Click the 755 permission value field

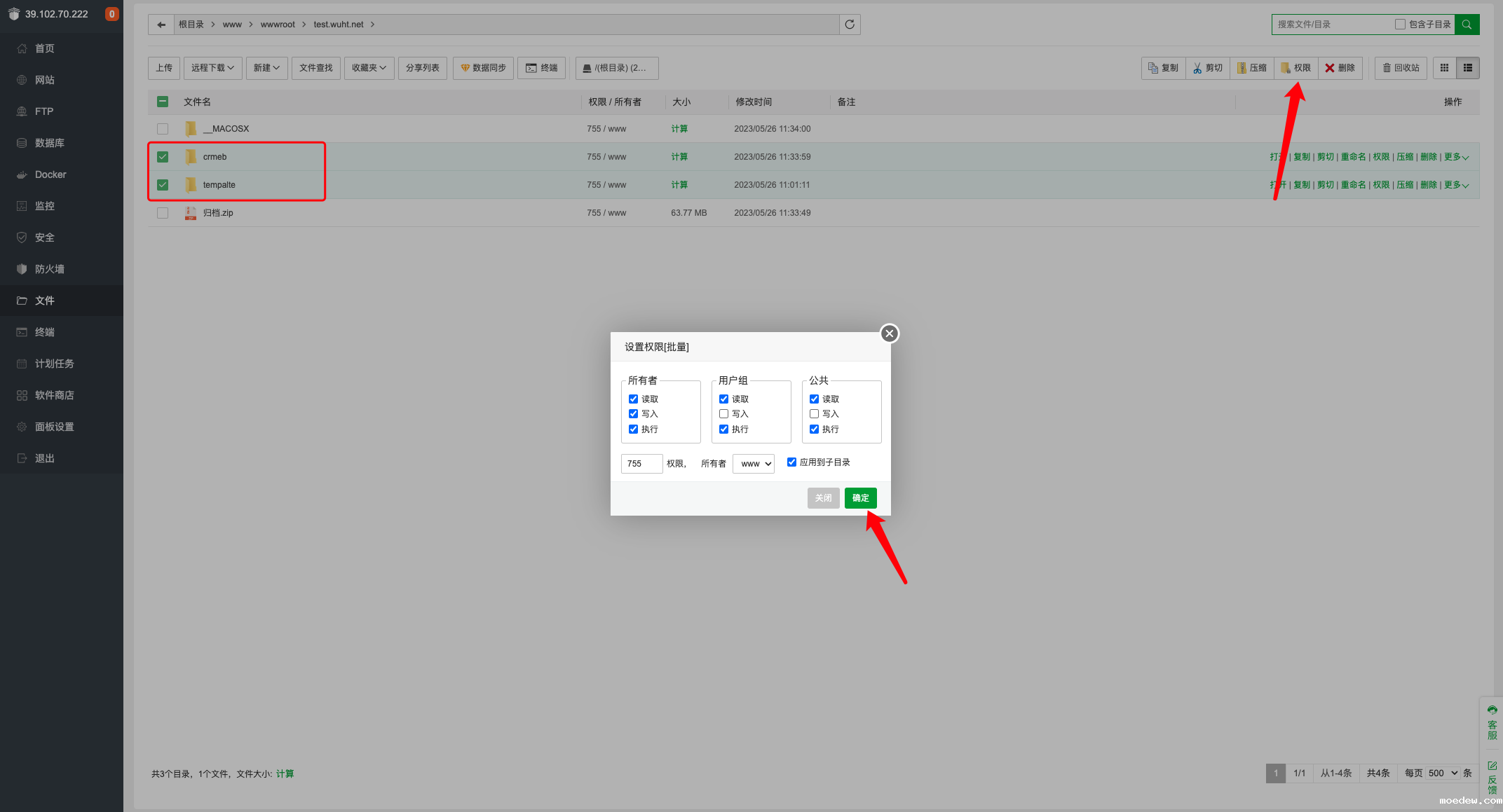tap(641, 464)
